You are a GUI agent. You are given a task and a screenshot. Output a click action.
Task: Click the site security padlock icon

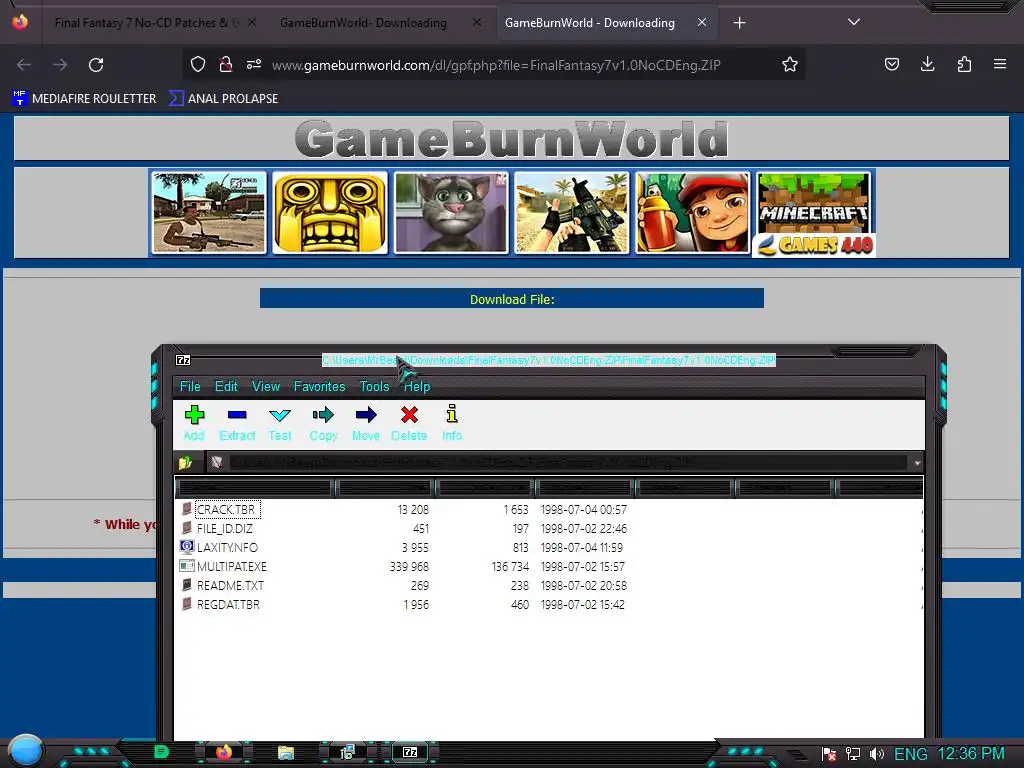226,65
